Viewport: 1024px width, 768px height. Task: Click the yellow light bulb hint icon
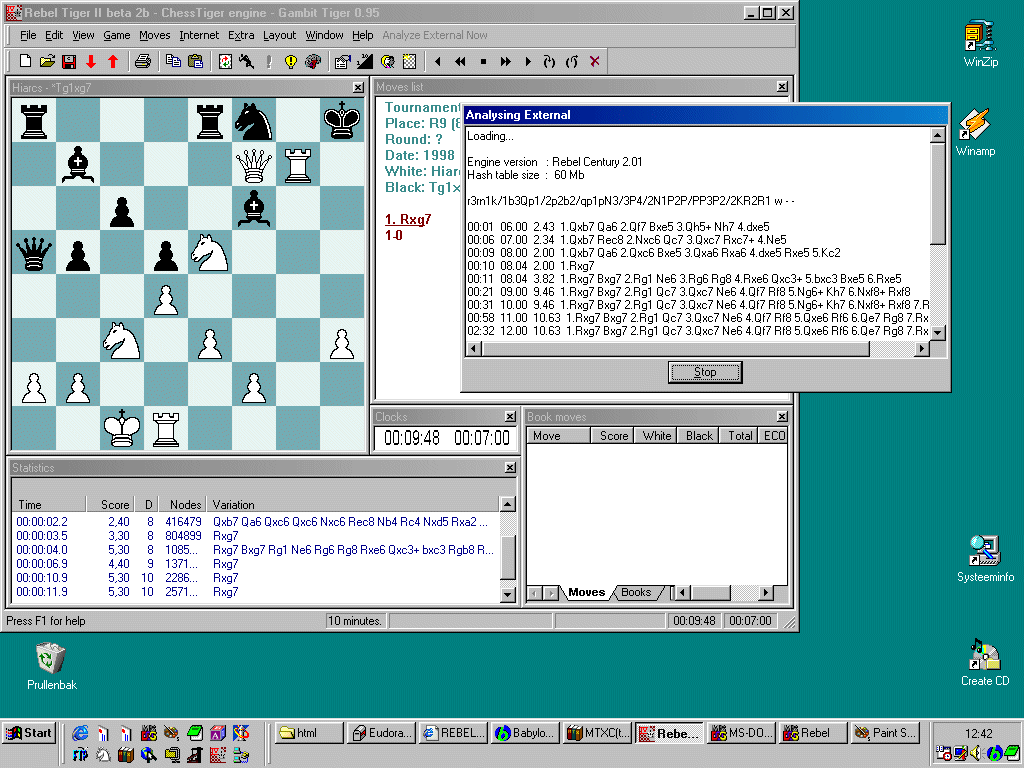[291, 61]
